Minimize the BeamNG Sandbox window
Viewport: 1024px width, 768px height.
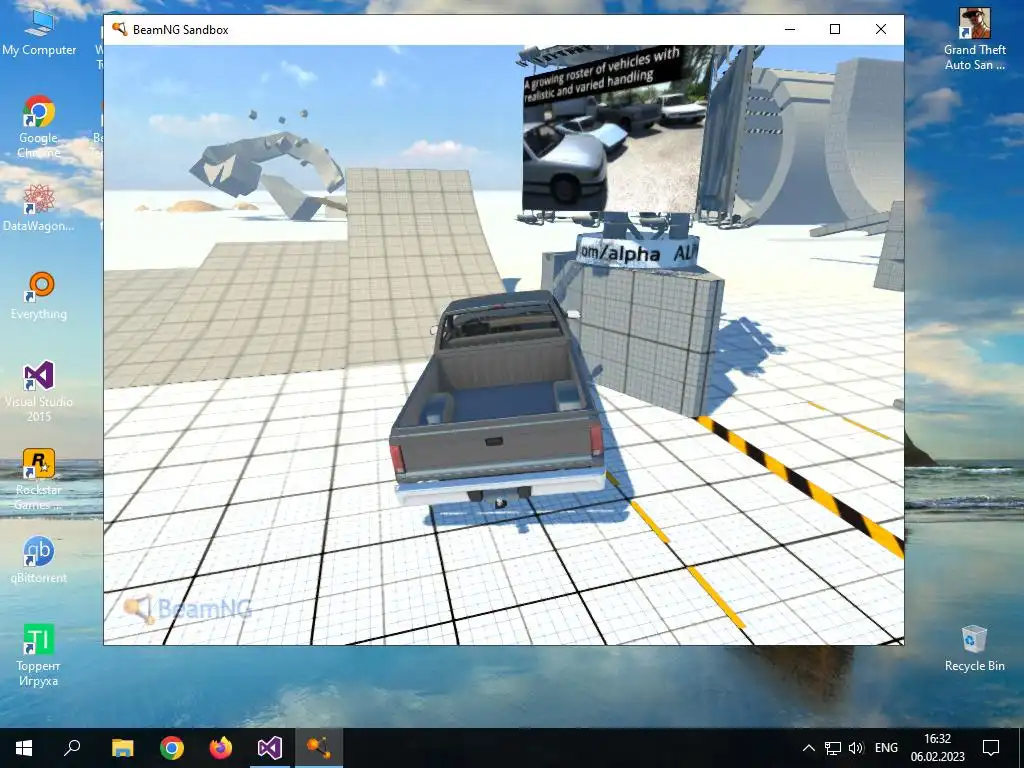coord(790,29)
